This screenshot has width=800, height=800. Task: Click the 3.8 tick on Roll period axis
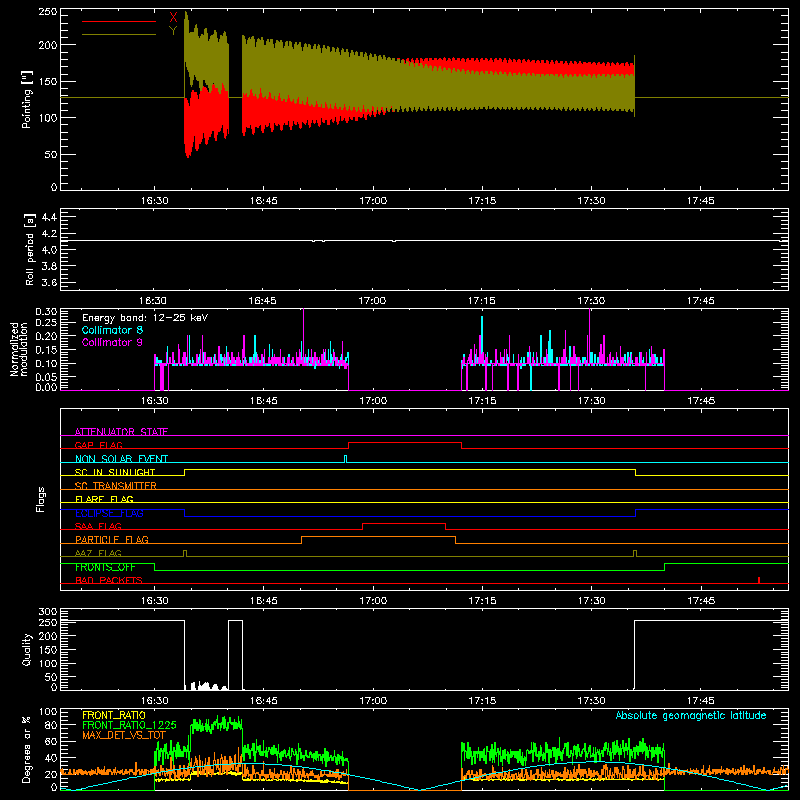click(49, 266)
